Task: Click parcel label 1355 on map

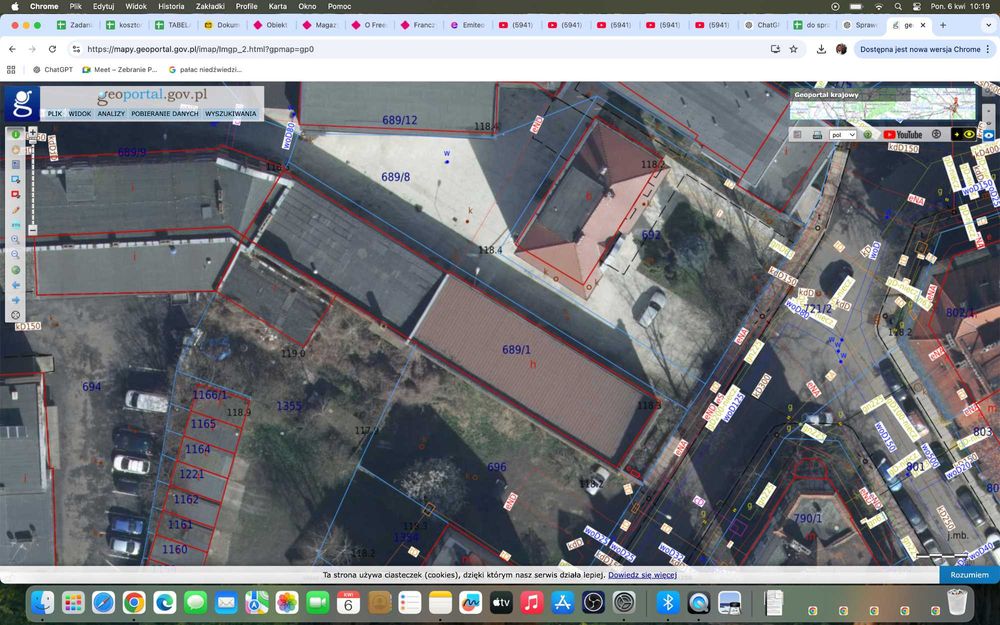Action: (x=289, y=406)
